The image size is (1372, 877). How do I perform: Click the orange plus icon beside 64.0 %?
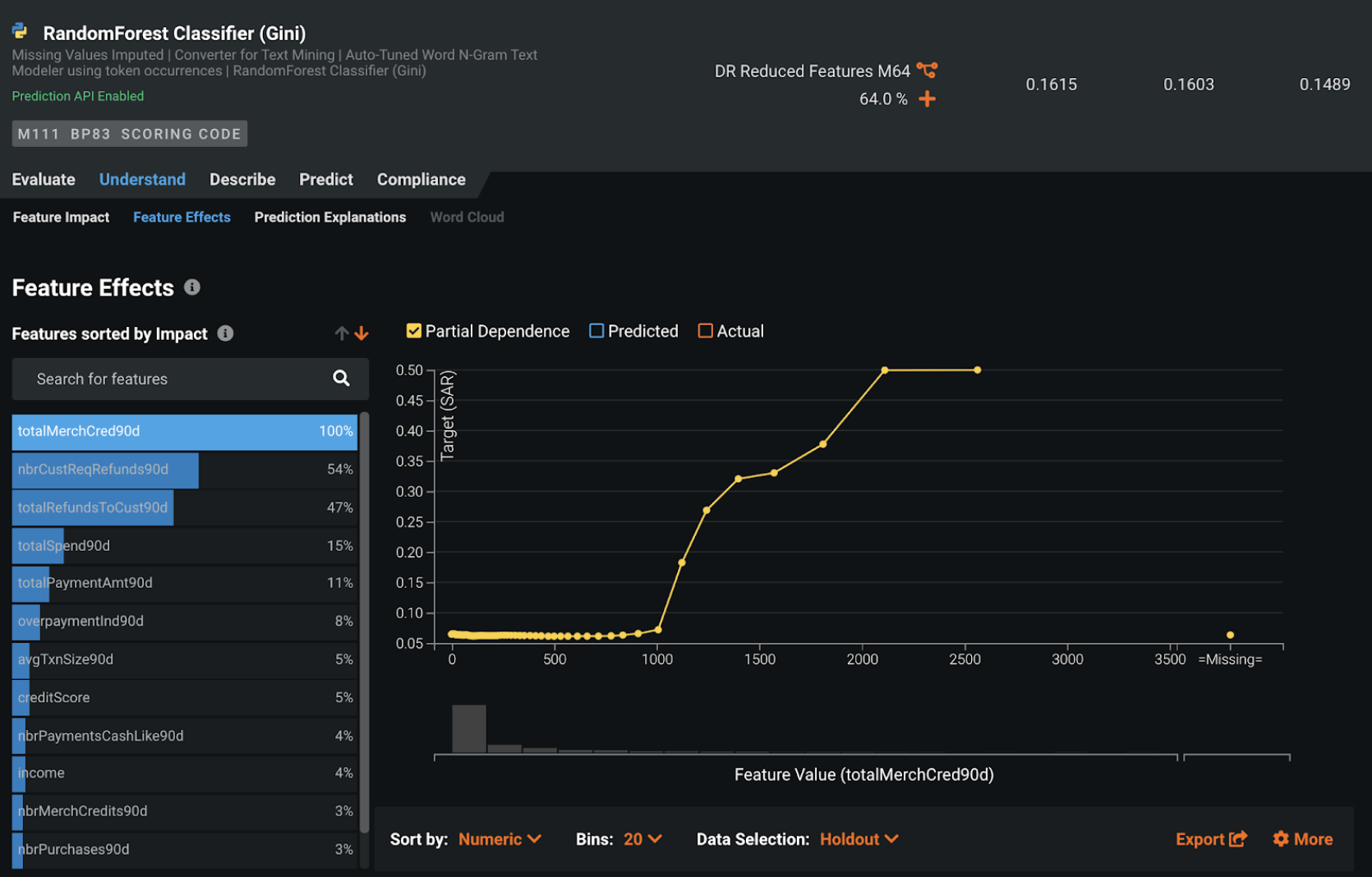click(927, 99)
